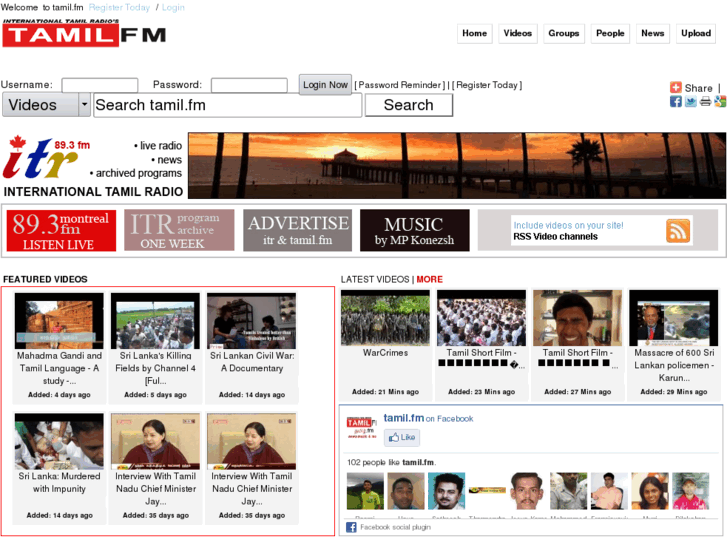Click tamil.fm on Facebook link
Screen dimensions: 727x545
tap(428, 418)
